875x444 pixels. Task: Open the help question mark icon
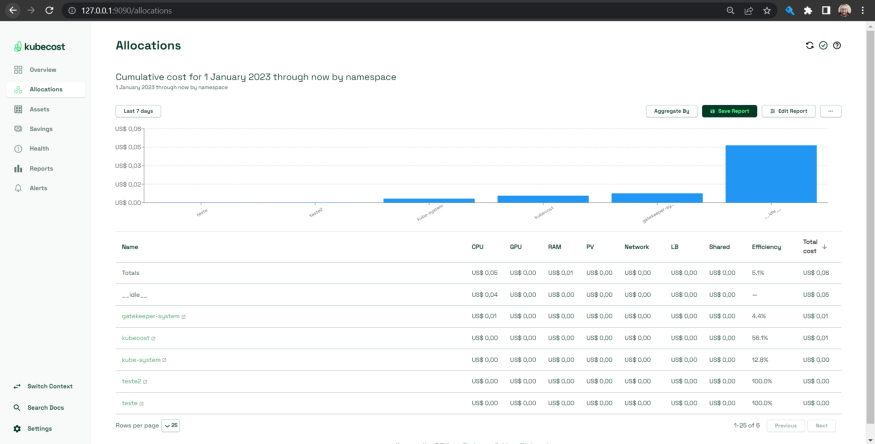(837, 45)
